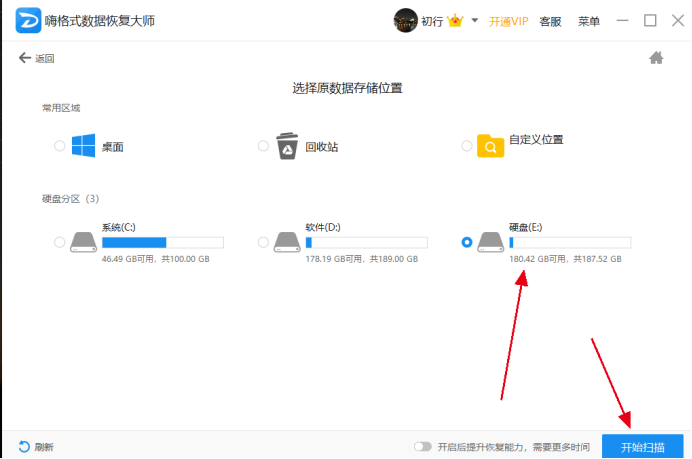Click 返回 to go back
The height and width of the screenshot is (459, 692).
pyautogui.click(x=36, y=58)
